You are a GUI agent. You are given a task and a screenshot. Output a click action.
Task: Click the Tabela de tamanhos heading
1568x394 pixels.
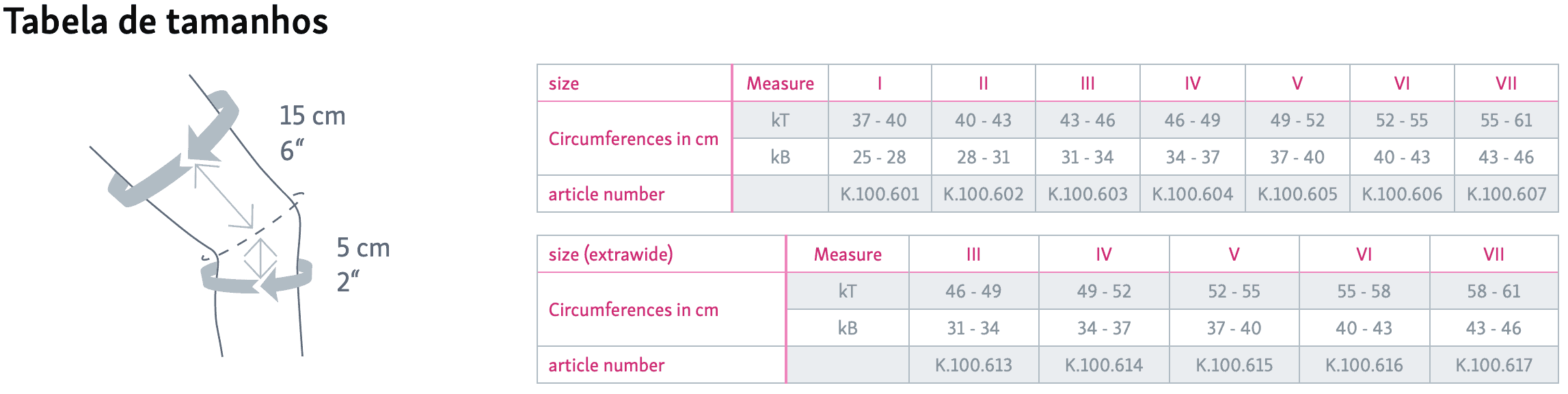coord(166,21)
